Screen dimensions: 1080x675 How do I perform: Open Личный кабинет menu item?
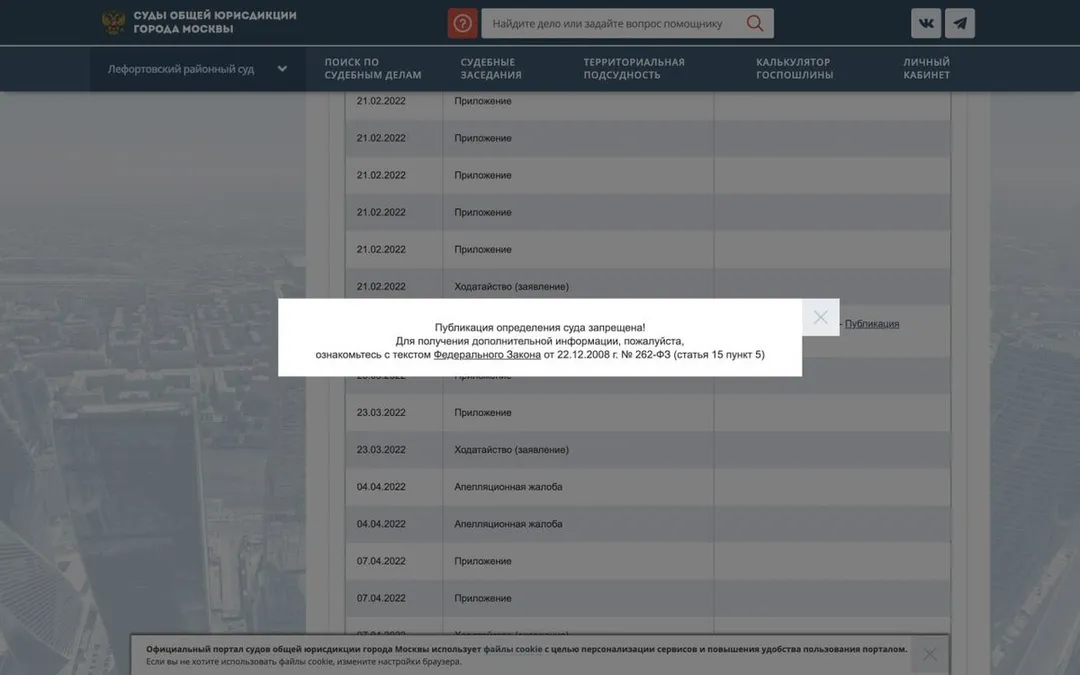[x=926, y=68]
